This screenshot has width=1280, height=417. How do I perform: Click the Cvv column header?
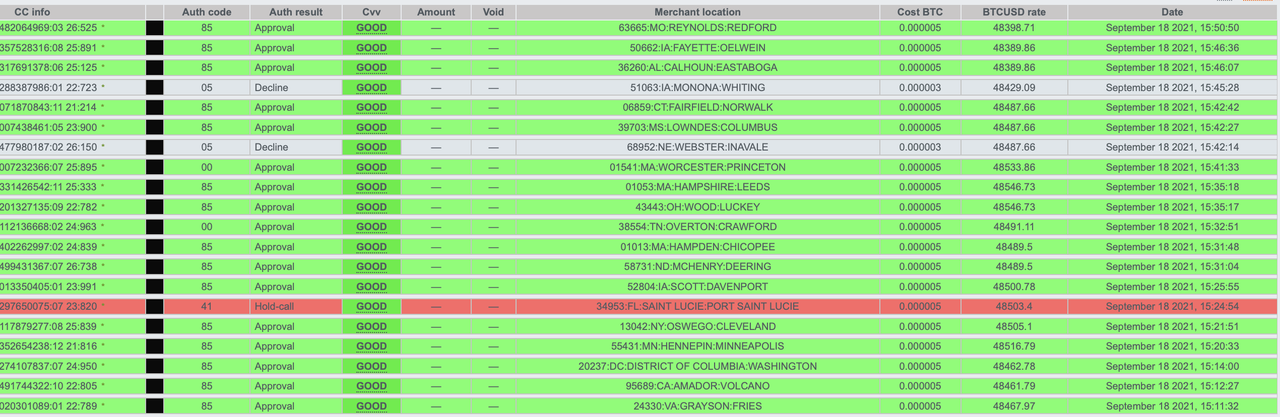tap(371, 12)
